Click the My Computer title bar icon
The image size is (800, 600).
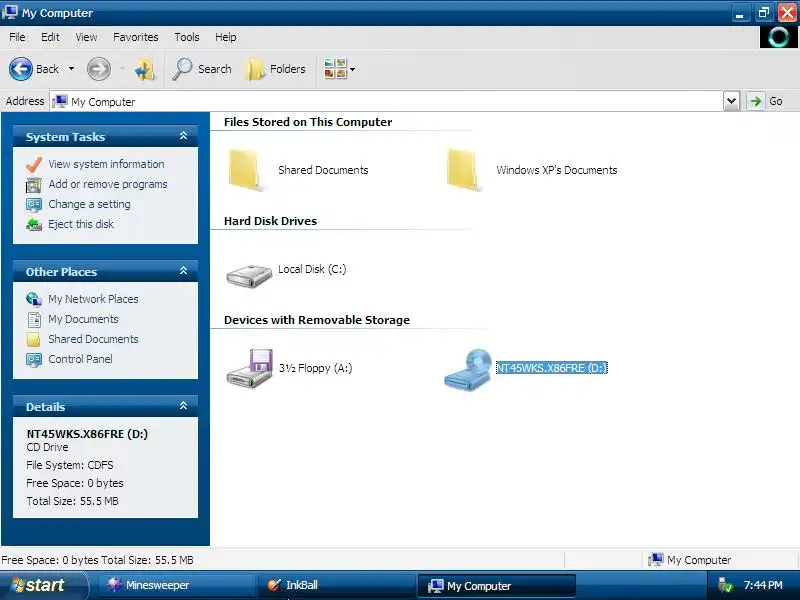pyautogui.click(x=10, y=12)
